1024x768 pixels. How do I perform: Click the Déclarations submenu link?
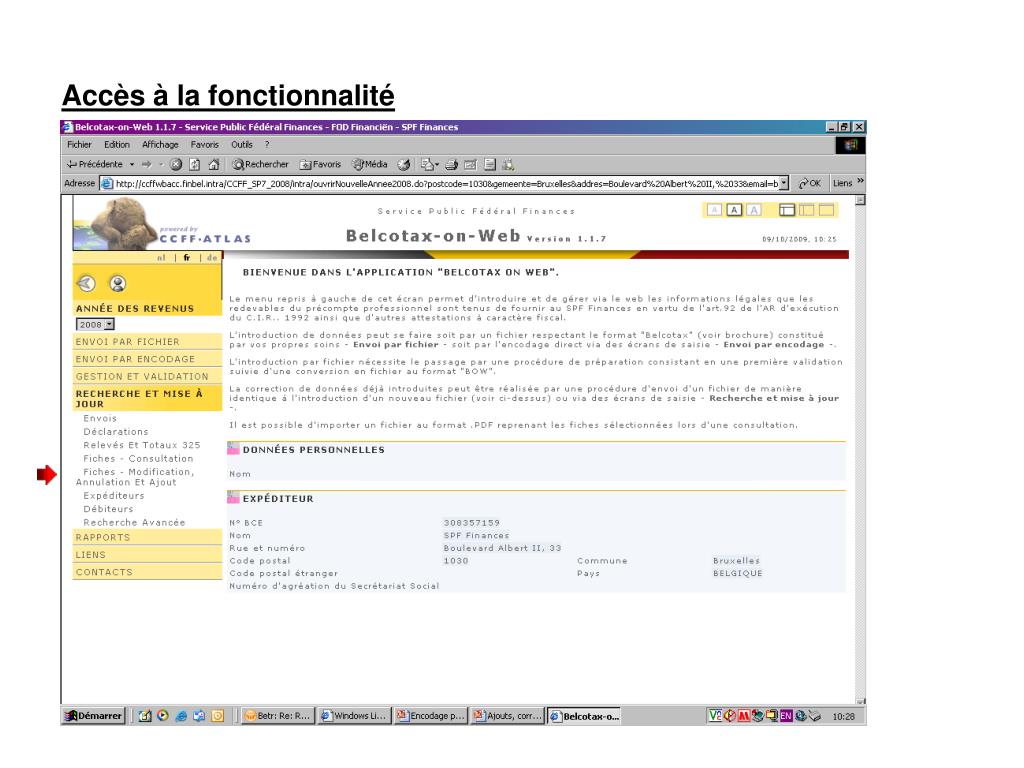116,432
